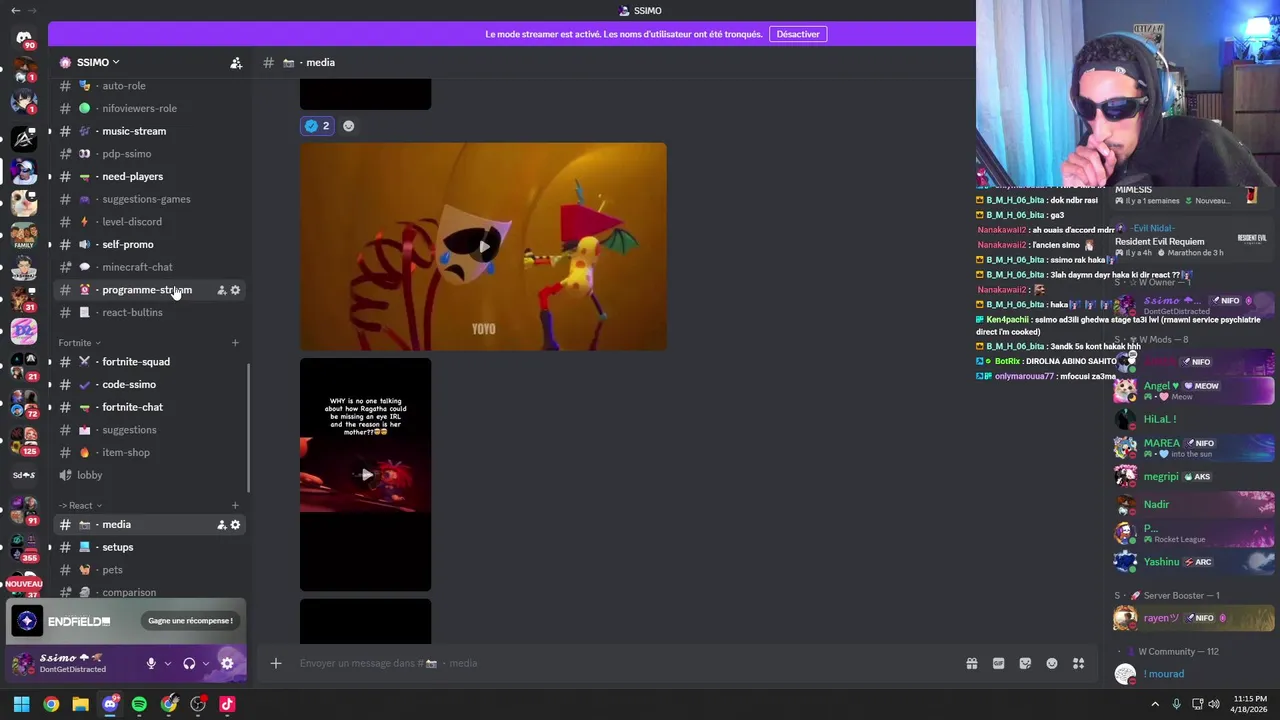Viewport: 1280px width, 720px height.
Task: Open channel settings gear for media channel
Action: [235, 525]
